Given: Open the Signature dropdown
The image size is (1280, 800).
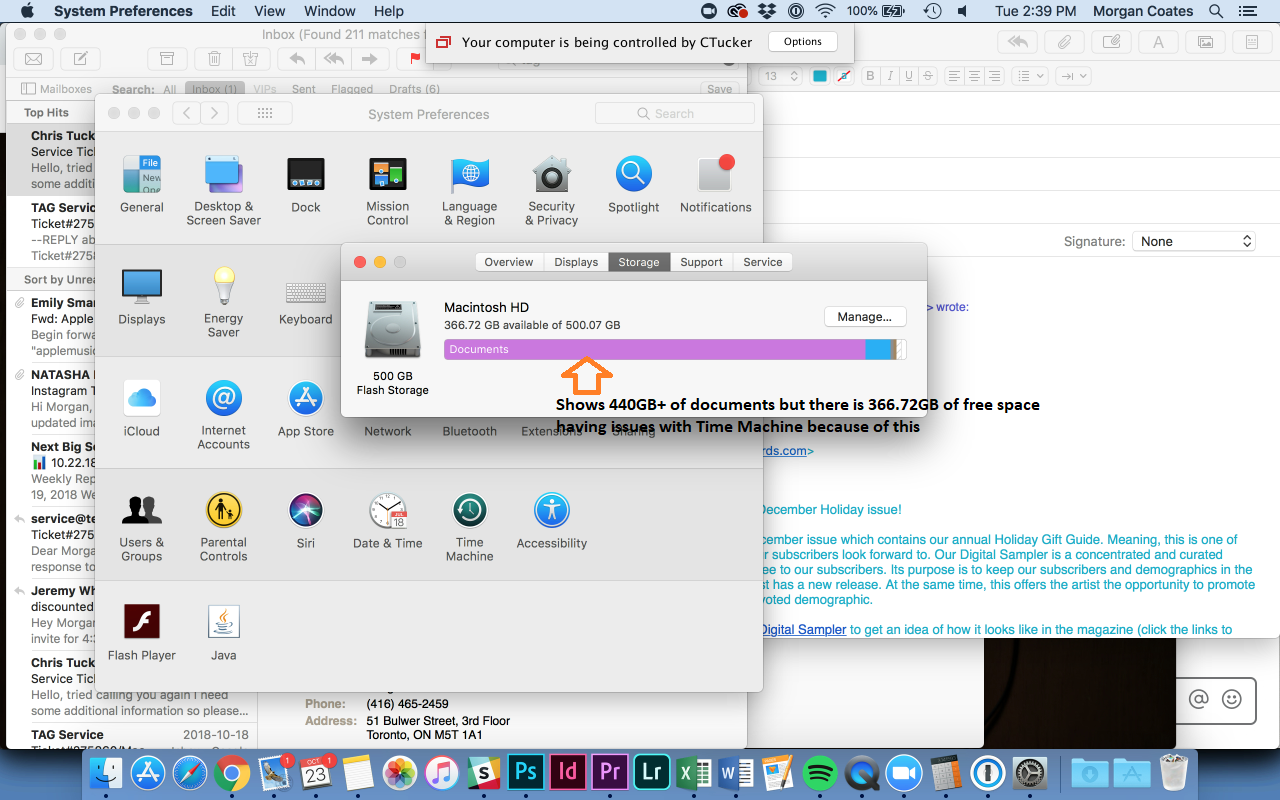Looking at the screenshot, I should (x=1193, y=241).
